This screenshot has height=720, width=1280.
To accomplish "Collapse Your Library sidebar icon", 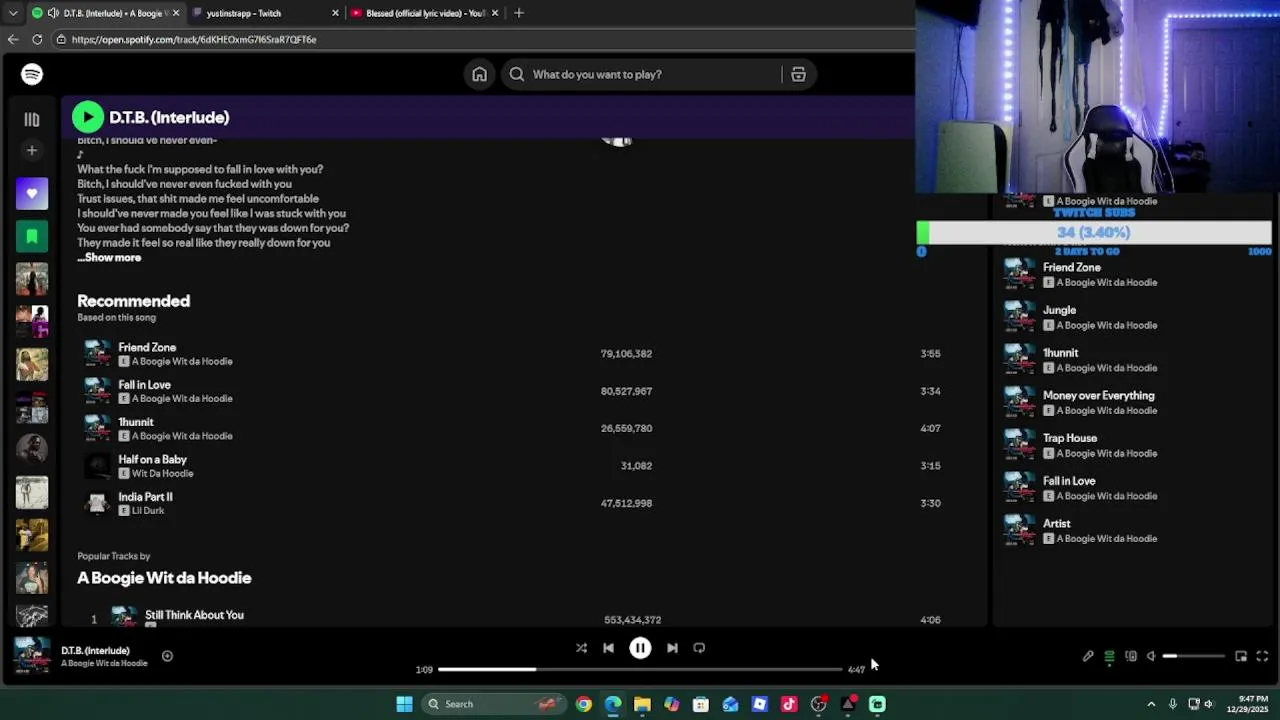I will coord(32,119).
